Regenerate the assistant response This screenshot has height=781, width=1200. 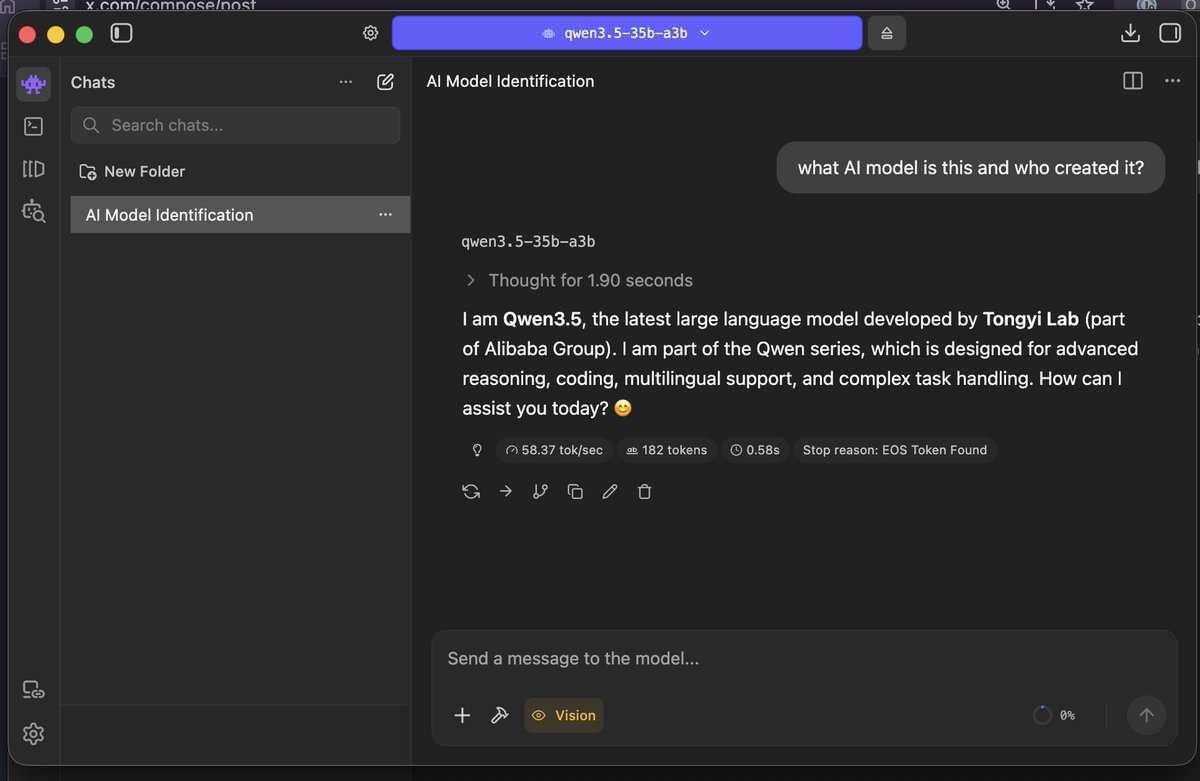tap(471, 491)
